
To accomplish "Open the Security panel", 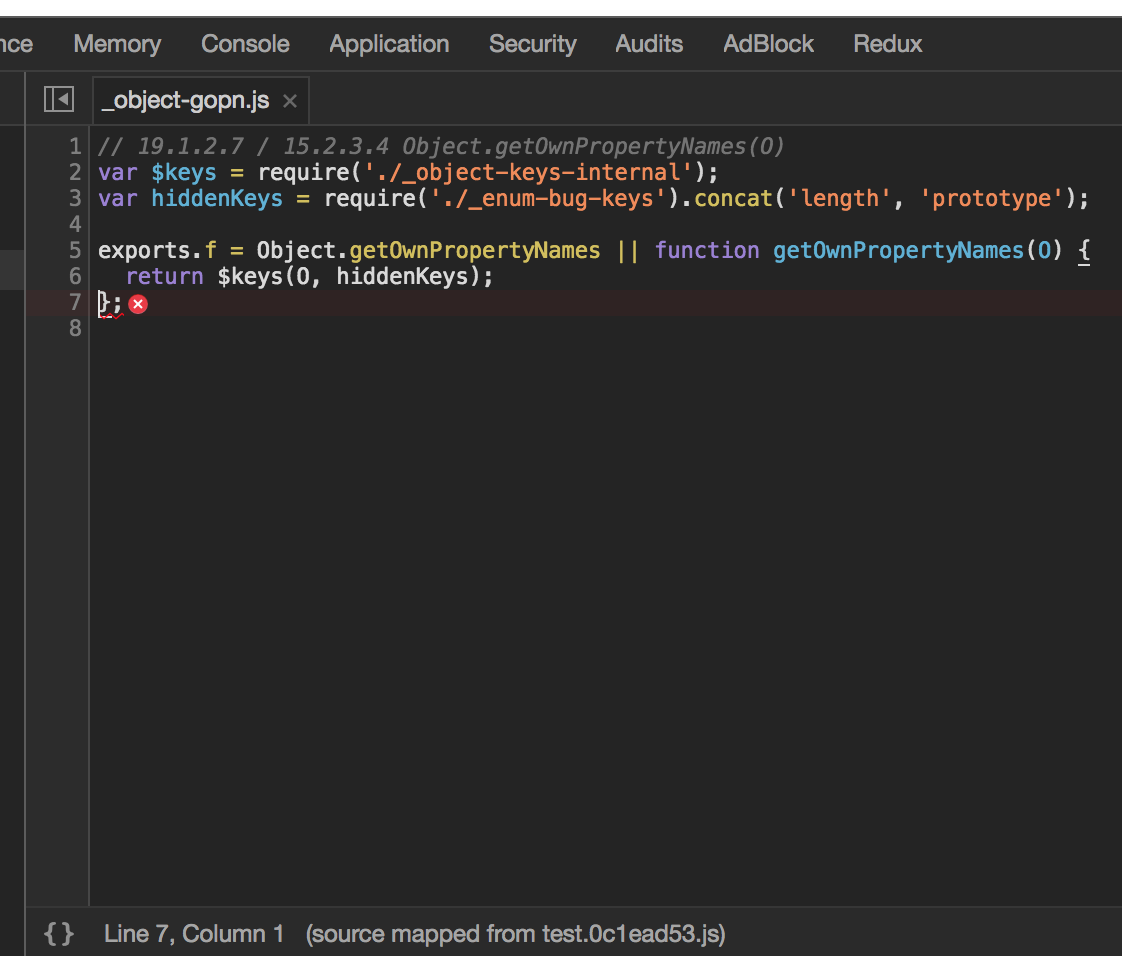I will click(x=532, y=43).
